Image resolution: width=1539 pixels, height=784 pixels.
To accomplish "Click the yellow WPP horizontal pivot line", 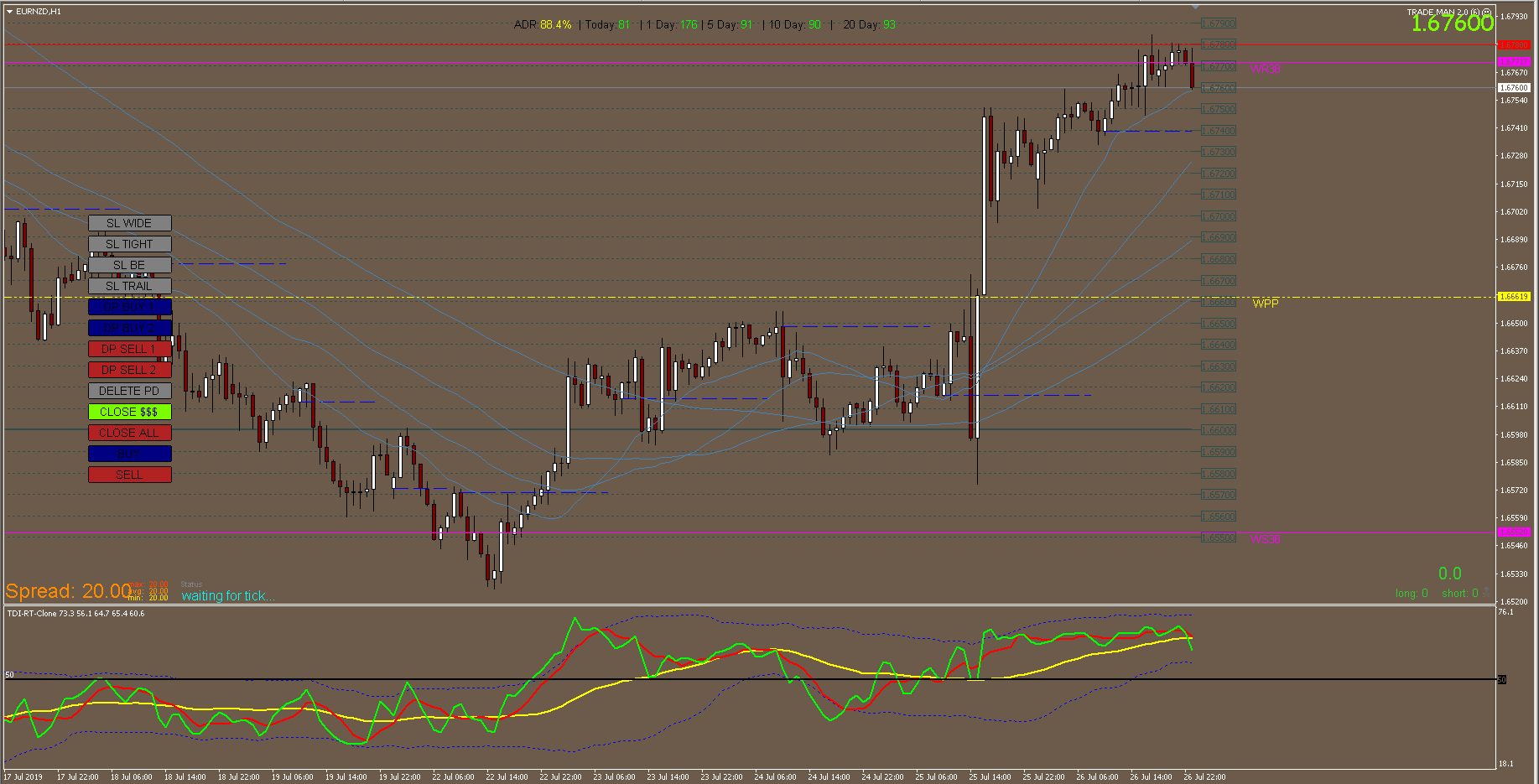I will (751, 297).
